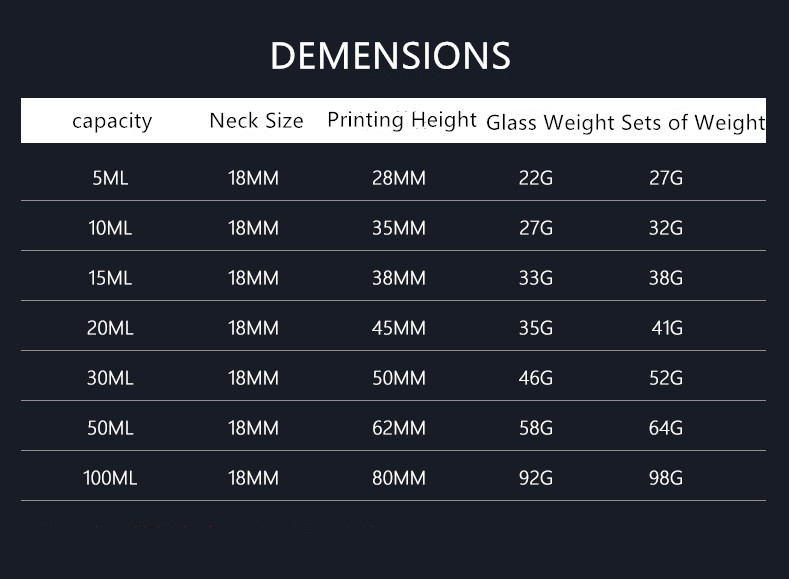Select the capacity column header
This screenshot has width=789, height=579.
pyautogui.click(x=112, y=121)
